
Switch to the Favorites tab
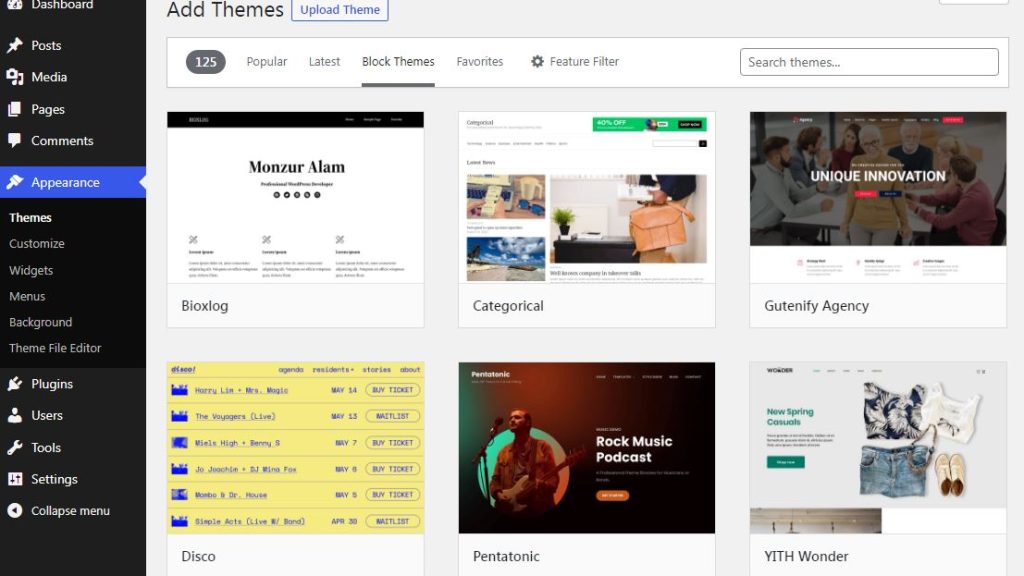pyautogui.click(x=480, y=61)
